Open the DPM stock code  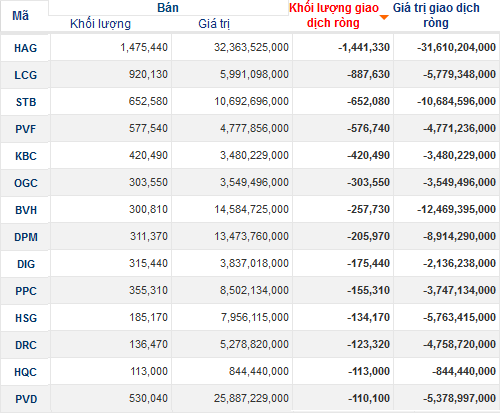coord(26,237)
